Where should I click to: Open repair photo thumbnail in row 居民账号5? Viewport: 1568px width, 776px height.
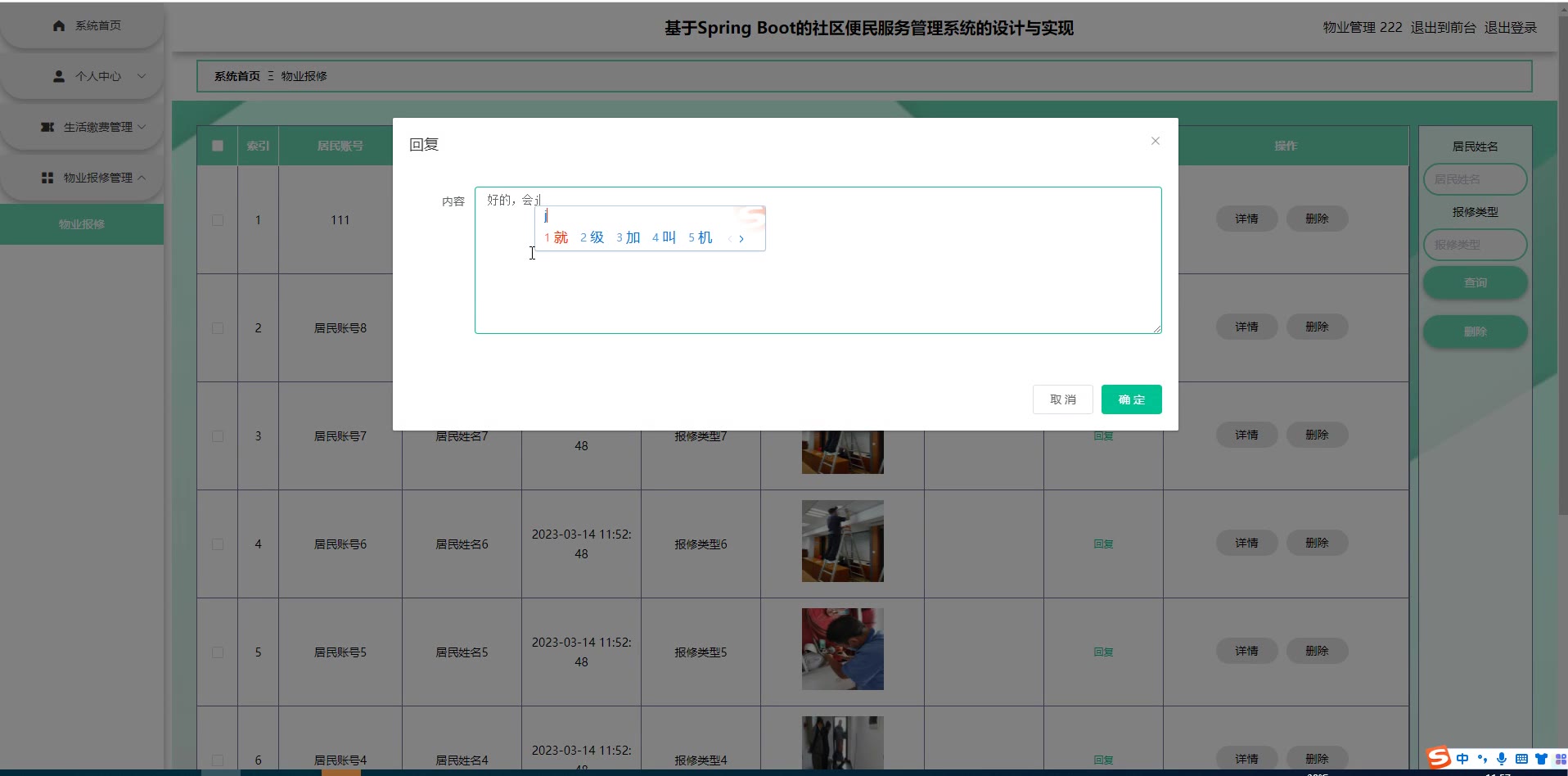pos(842,649)
